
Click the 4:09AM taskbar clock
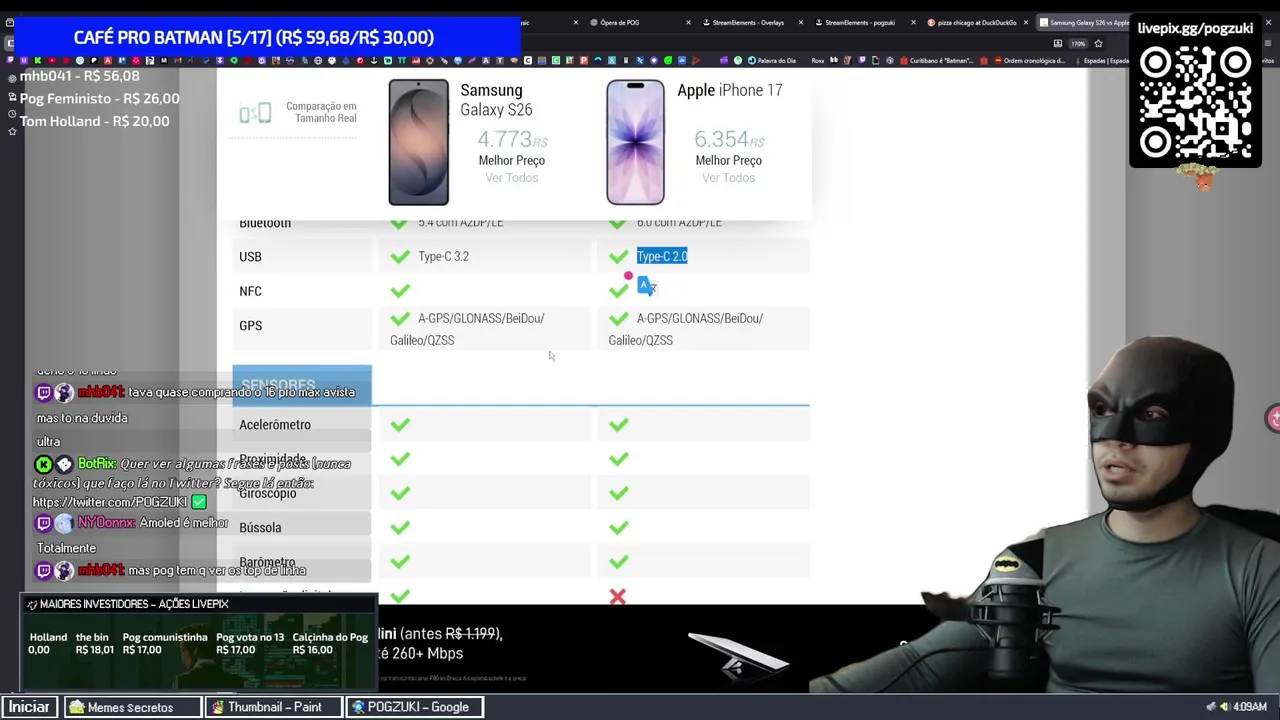click(1250, 707)
